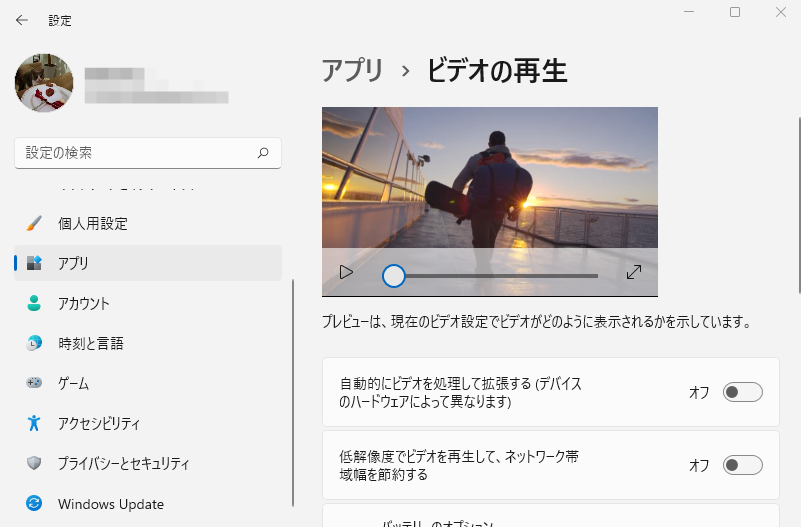Click the game controller icon

[x=34, y=382]
